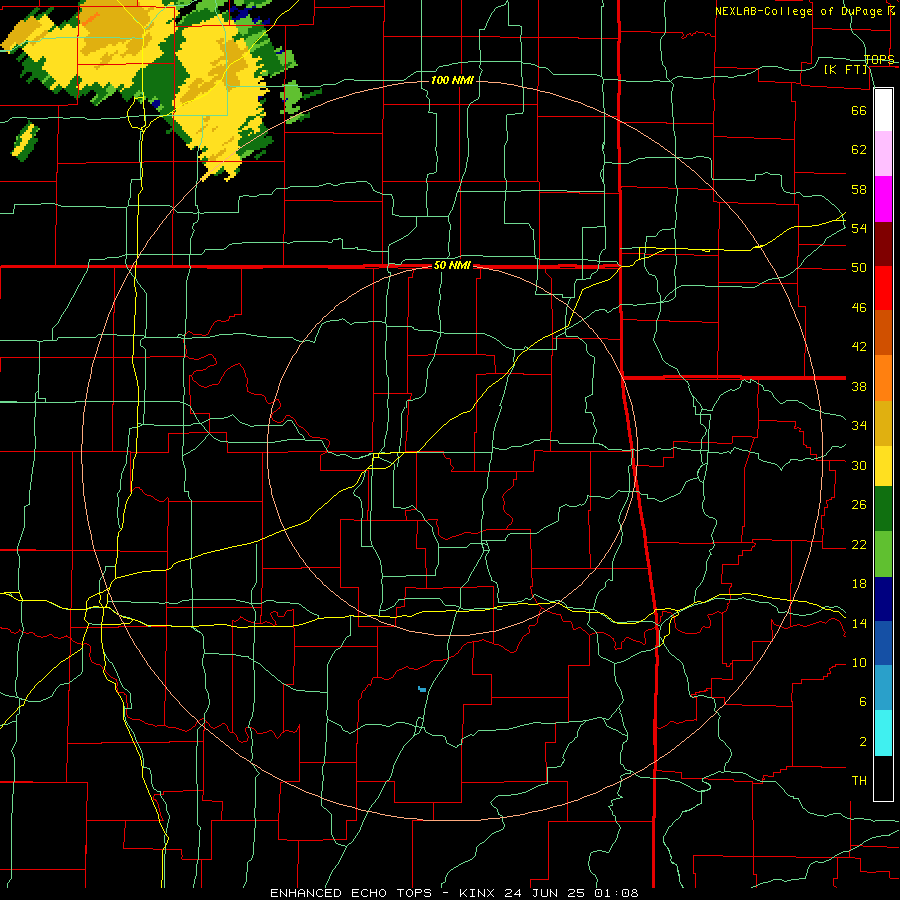Click the 'TH' legend label

click(x=859, y=781)
